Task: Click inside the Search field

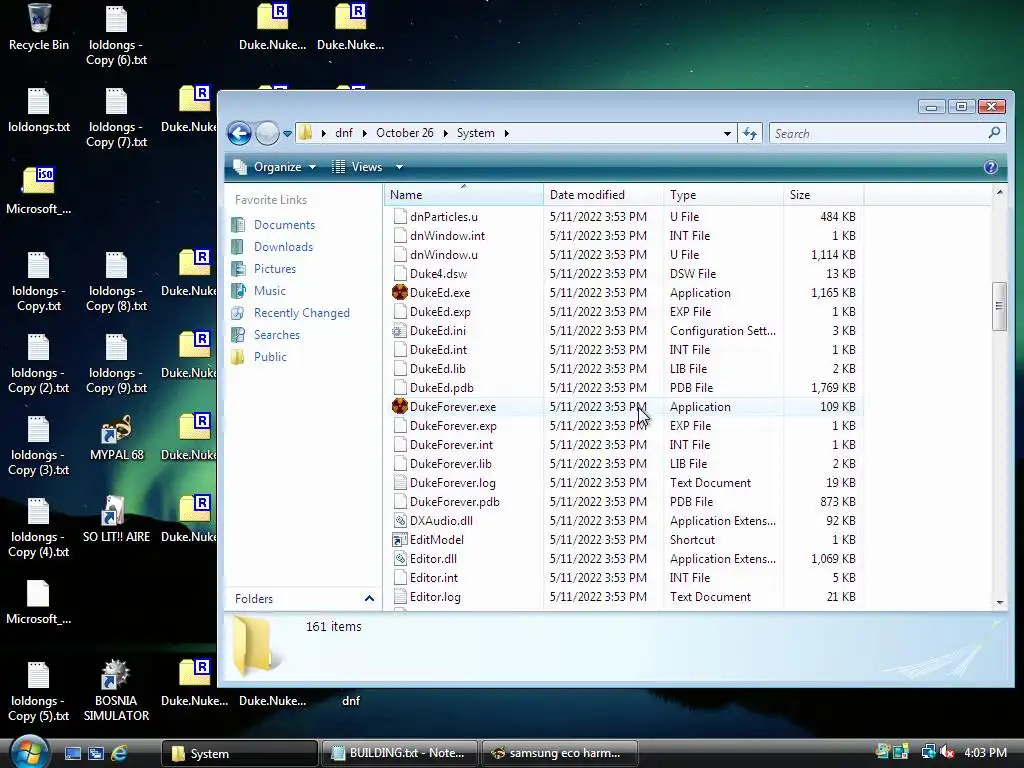Action: coord(878,133)
